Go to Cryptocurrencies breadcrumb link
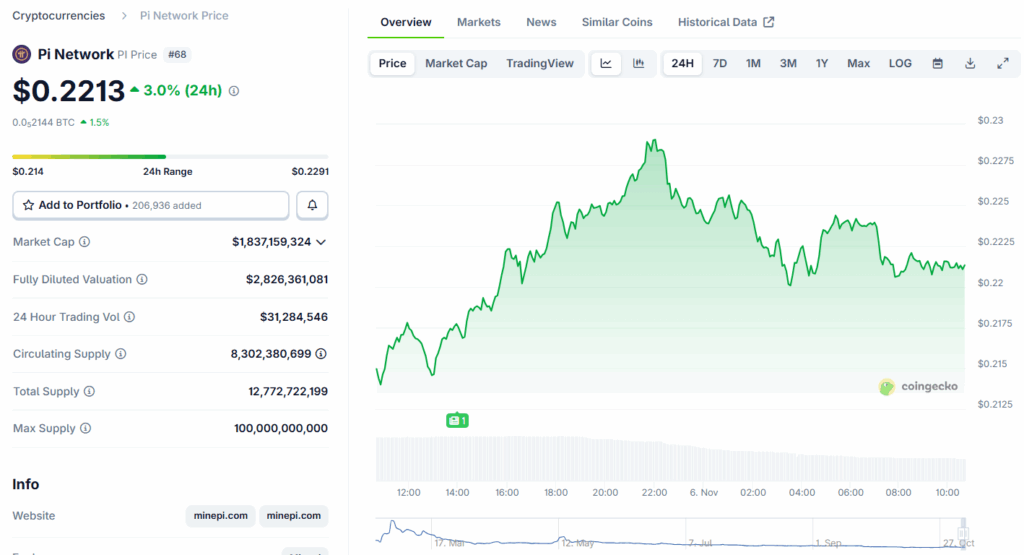The height and width of the screenshot is (555, 1024). point(59,16)
